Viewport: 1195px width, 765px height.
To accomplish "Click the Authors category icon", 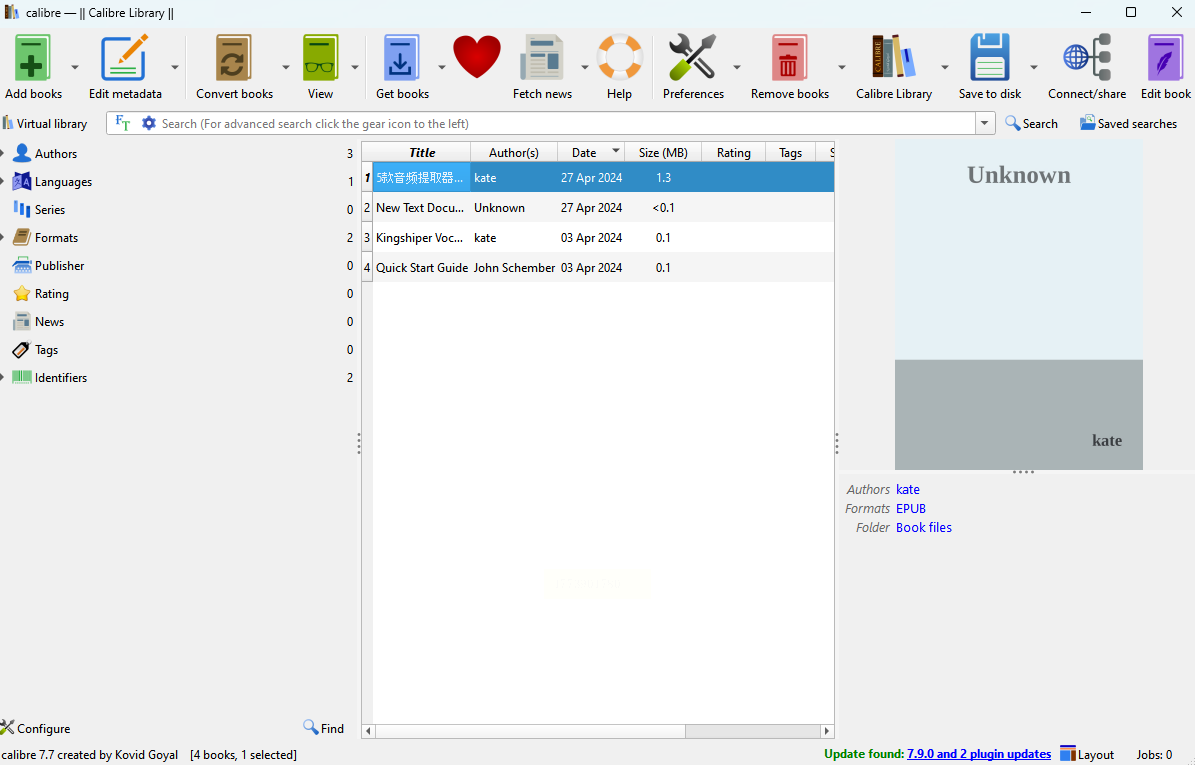I will pos(22,153).
